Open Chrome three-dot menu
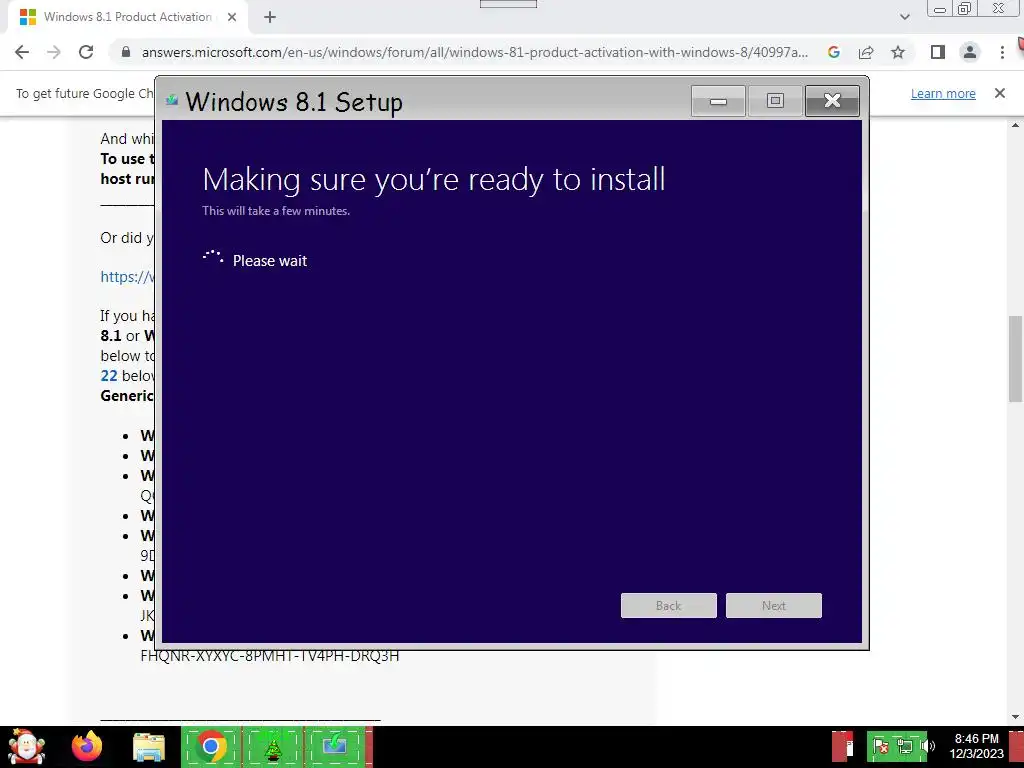This screenshot has width=1024, height=768. pos(1002,52)
